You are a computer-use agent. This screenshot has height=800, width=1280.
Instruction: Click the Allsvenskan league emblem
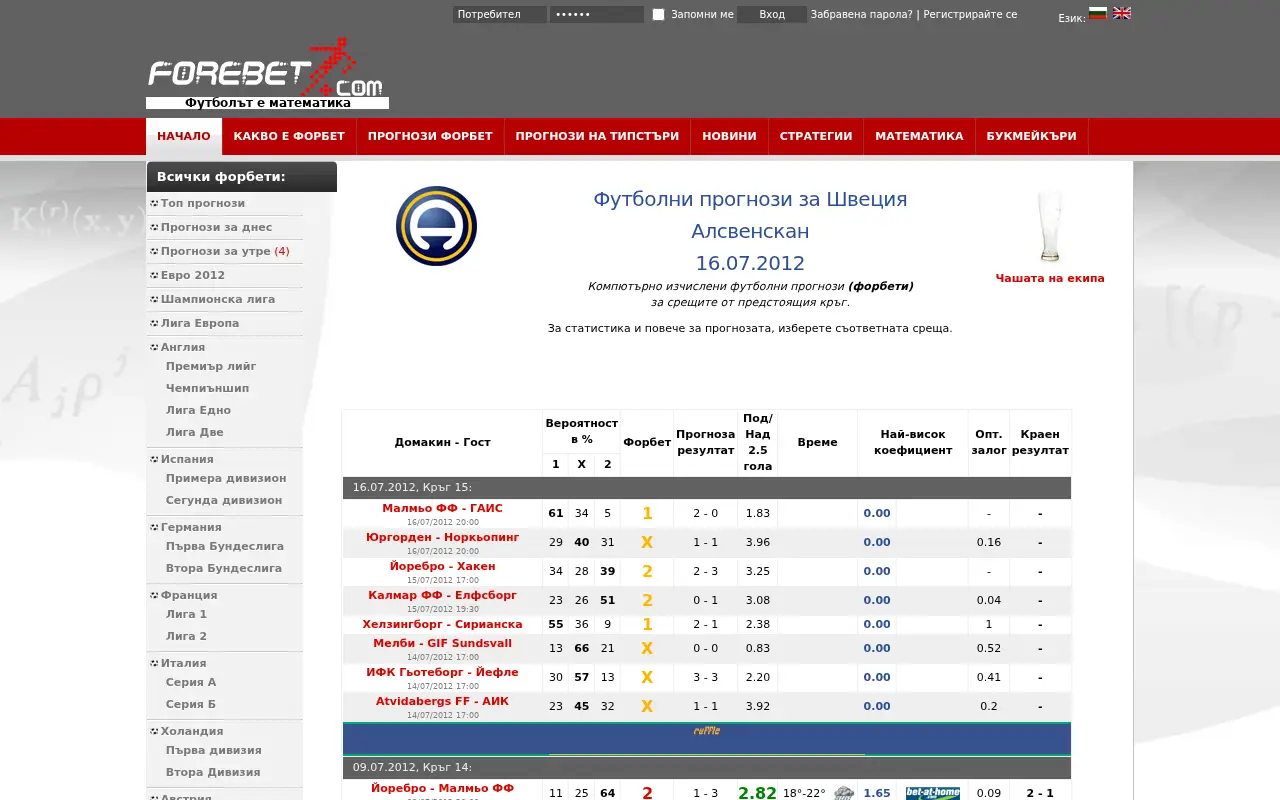pyautogui.click(x=436, y=226)
